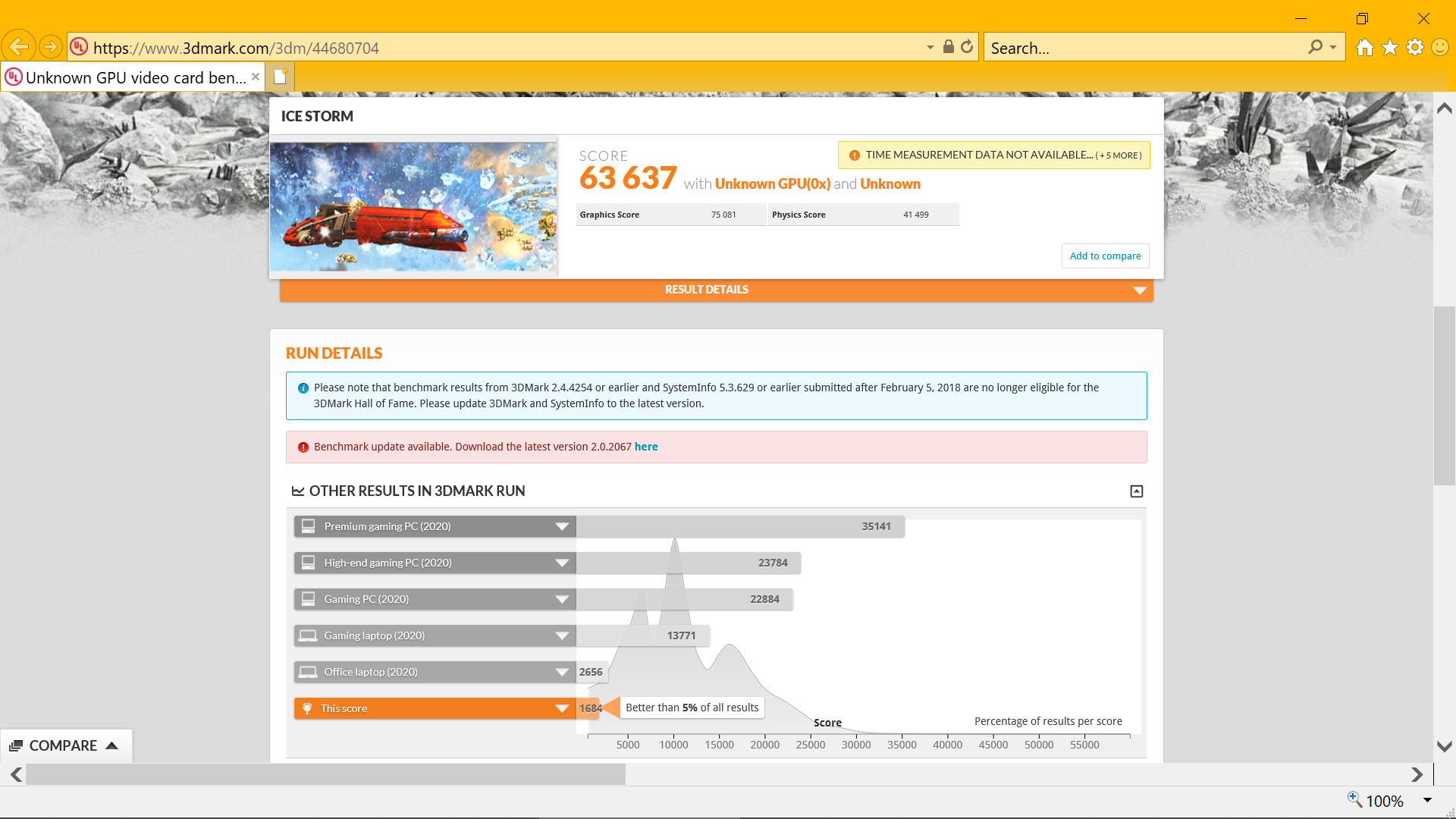Expand Gaming PC (2020) dropdown

[562, 599]
